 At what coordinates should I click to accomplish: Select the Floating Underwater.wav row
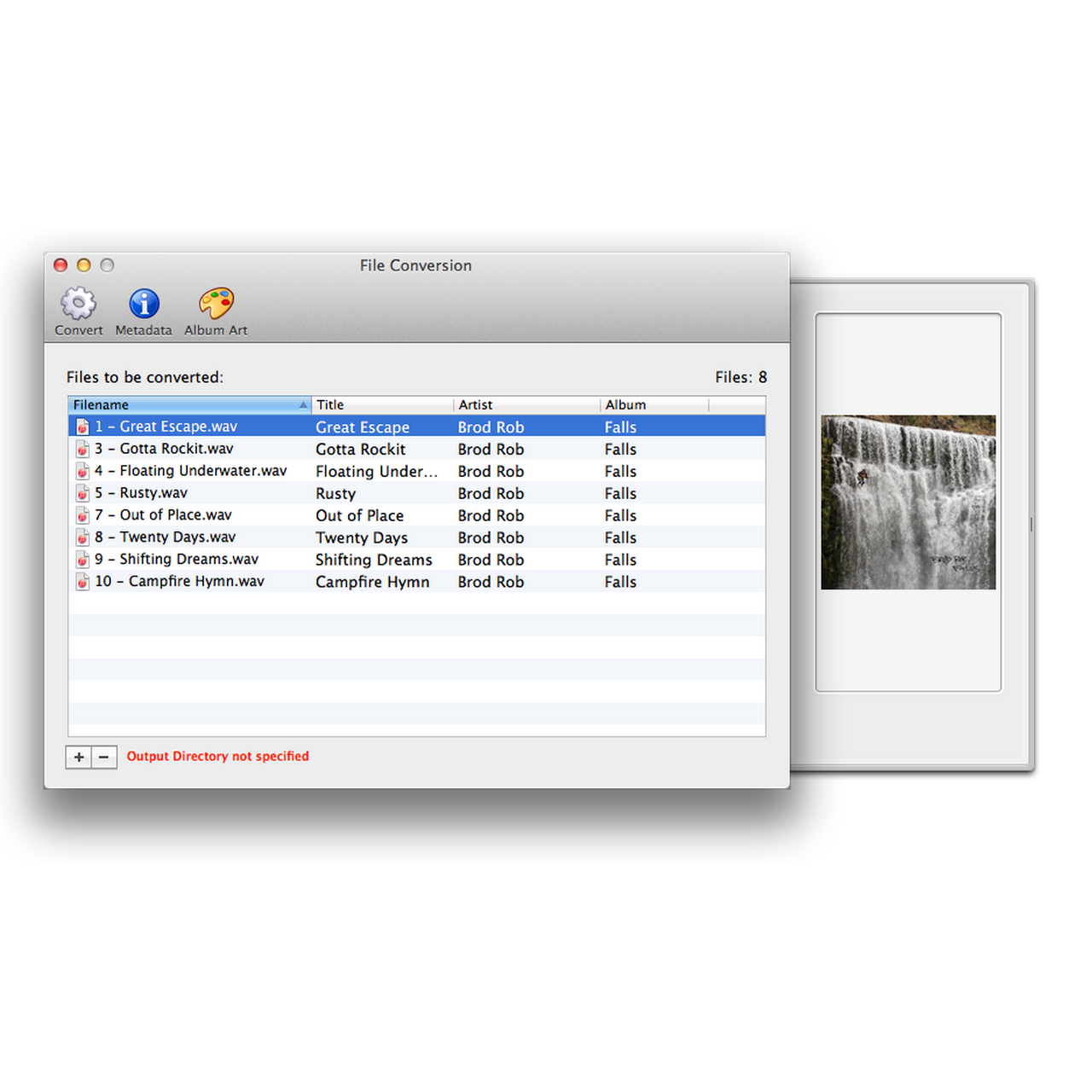tap(203, 471)
